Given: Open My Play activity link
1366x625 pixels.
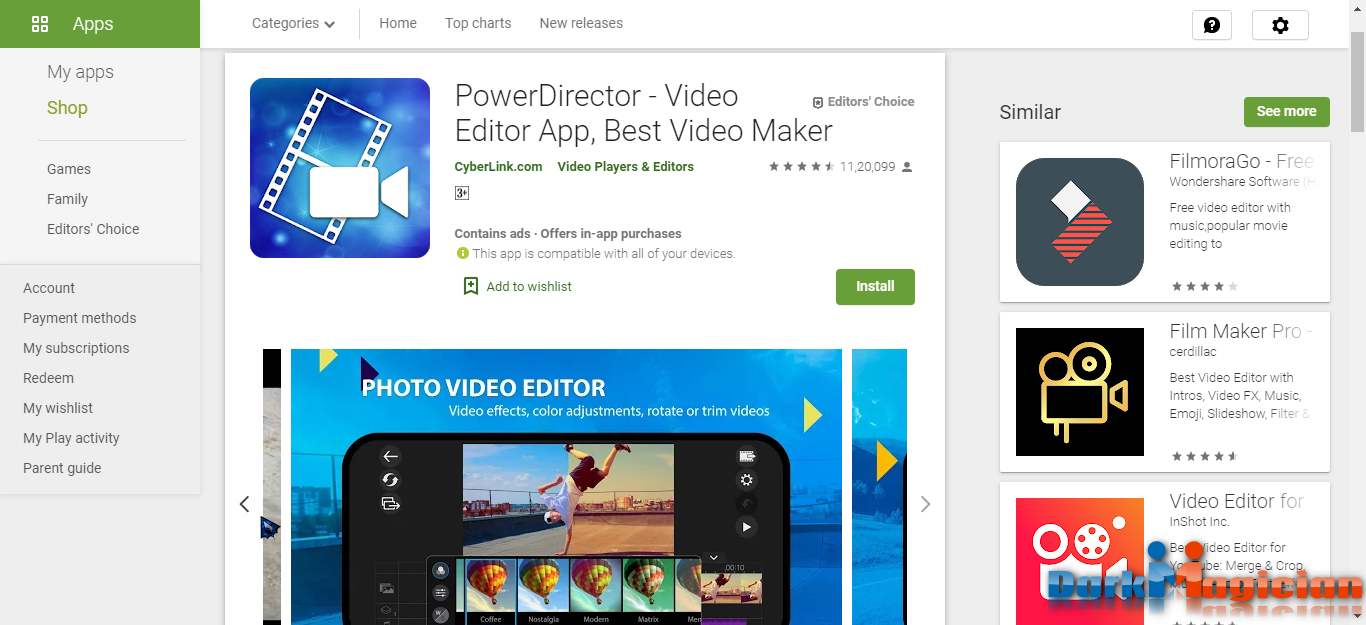Looking at the screenshot, I should (x=71, y=438).
